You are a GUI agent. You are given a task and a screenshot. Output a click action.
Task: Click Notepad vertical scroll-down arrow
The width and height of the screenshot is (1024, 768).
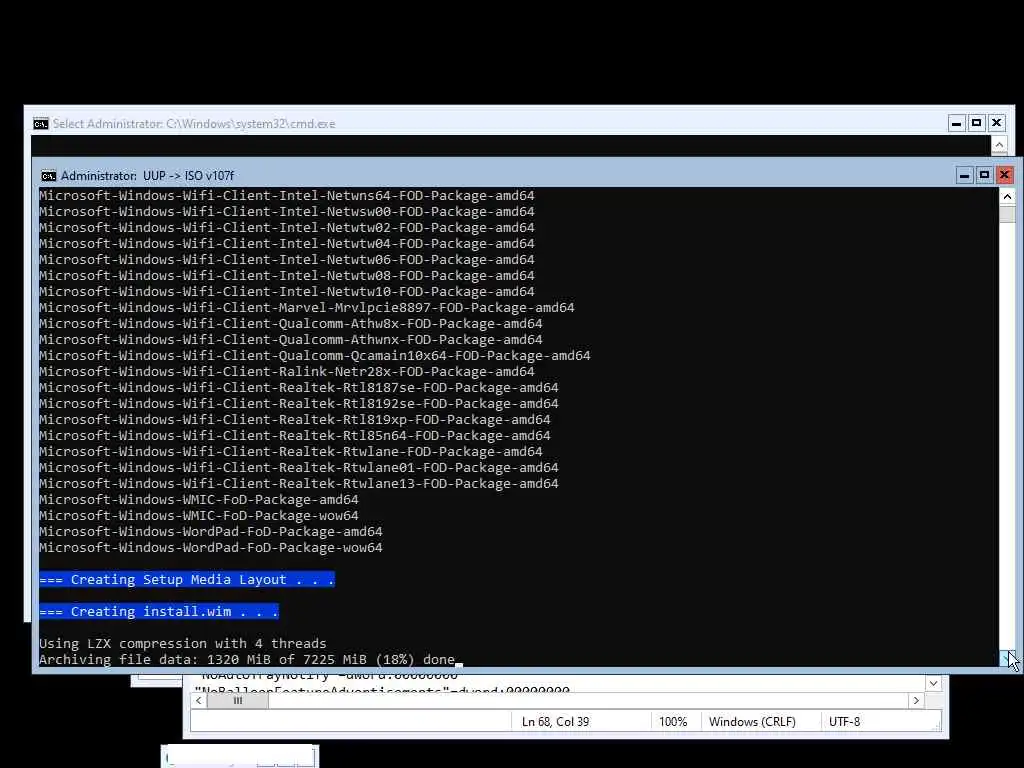point(934,683)
